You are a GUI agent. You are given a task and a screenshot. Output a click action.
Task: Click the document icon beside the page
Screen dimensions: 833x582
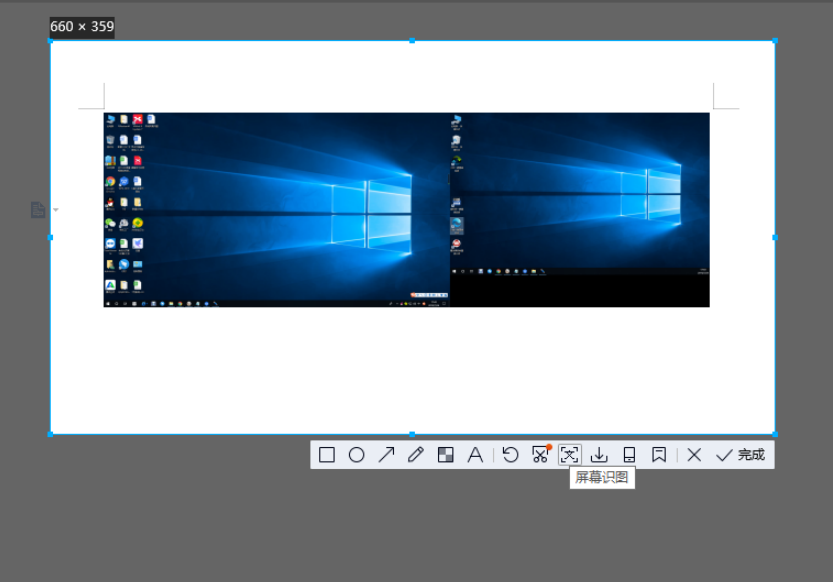click(38, 210)
